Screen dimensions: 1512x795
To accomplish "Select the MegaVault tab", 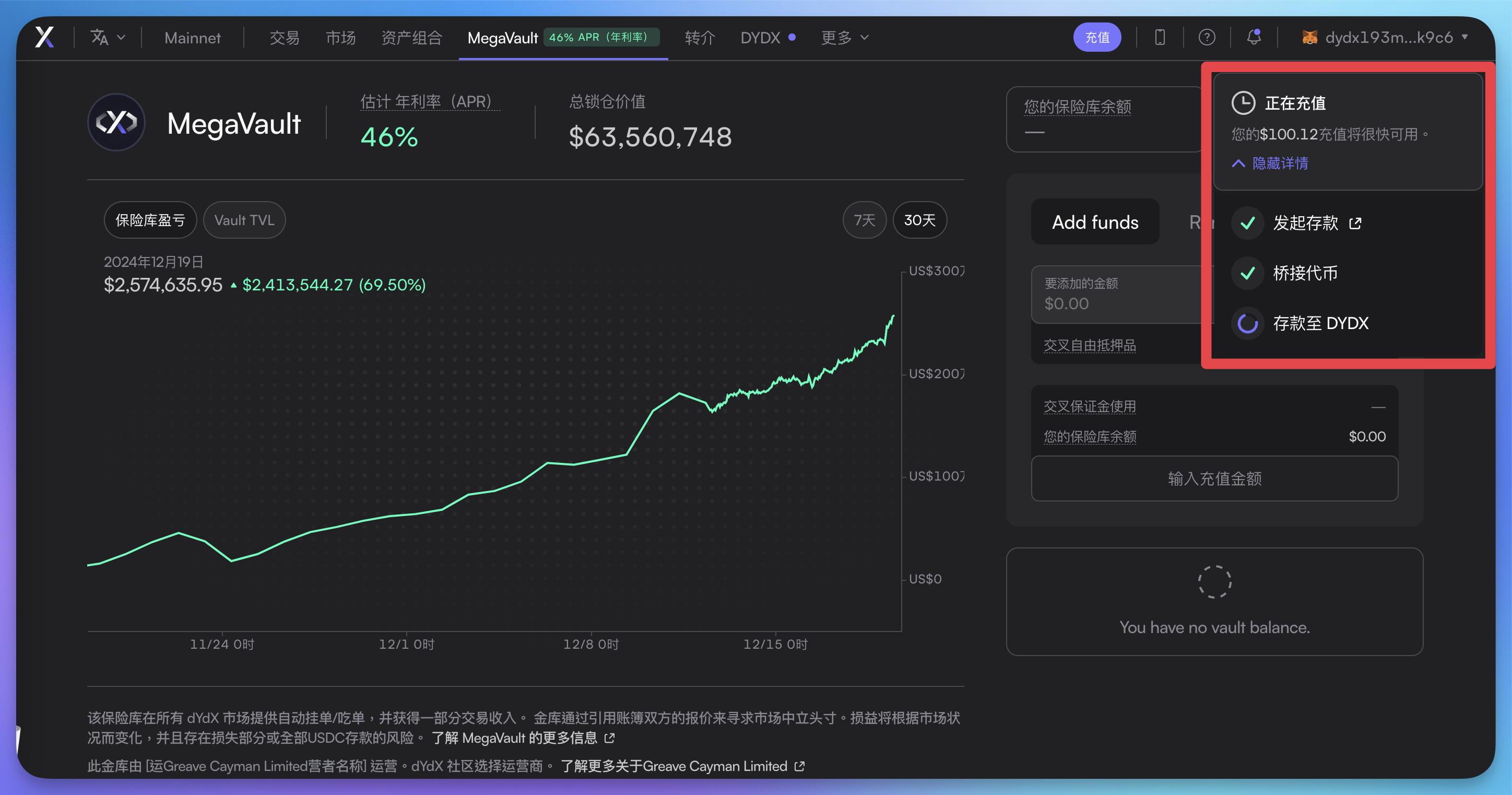I will (x=502, y=38).
